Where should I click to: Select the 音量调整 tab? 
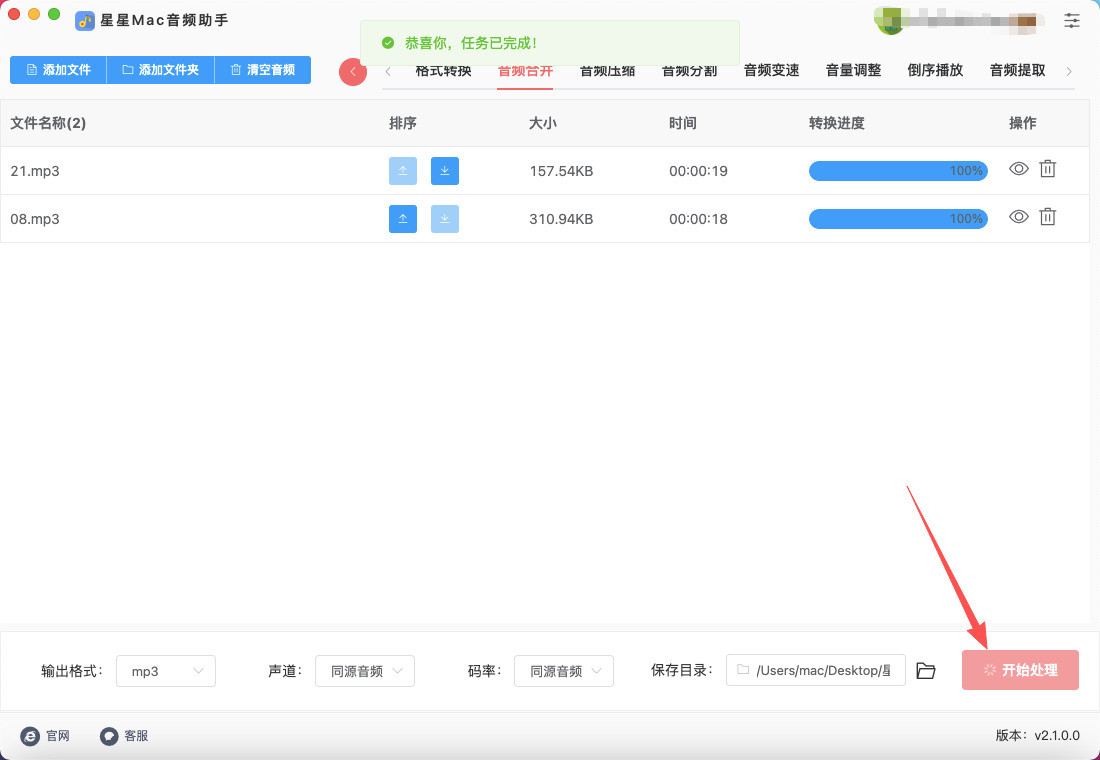point(853,71)
